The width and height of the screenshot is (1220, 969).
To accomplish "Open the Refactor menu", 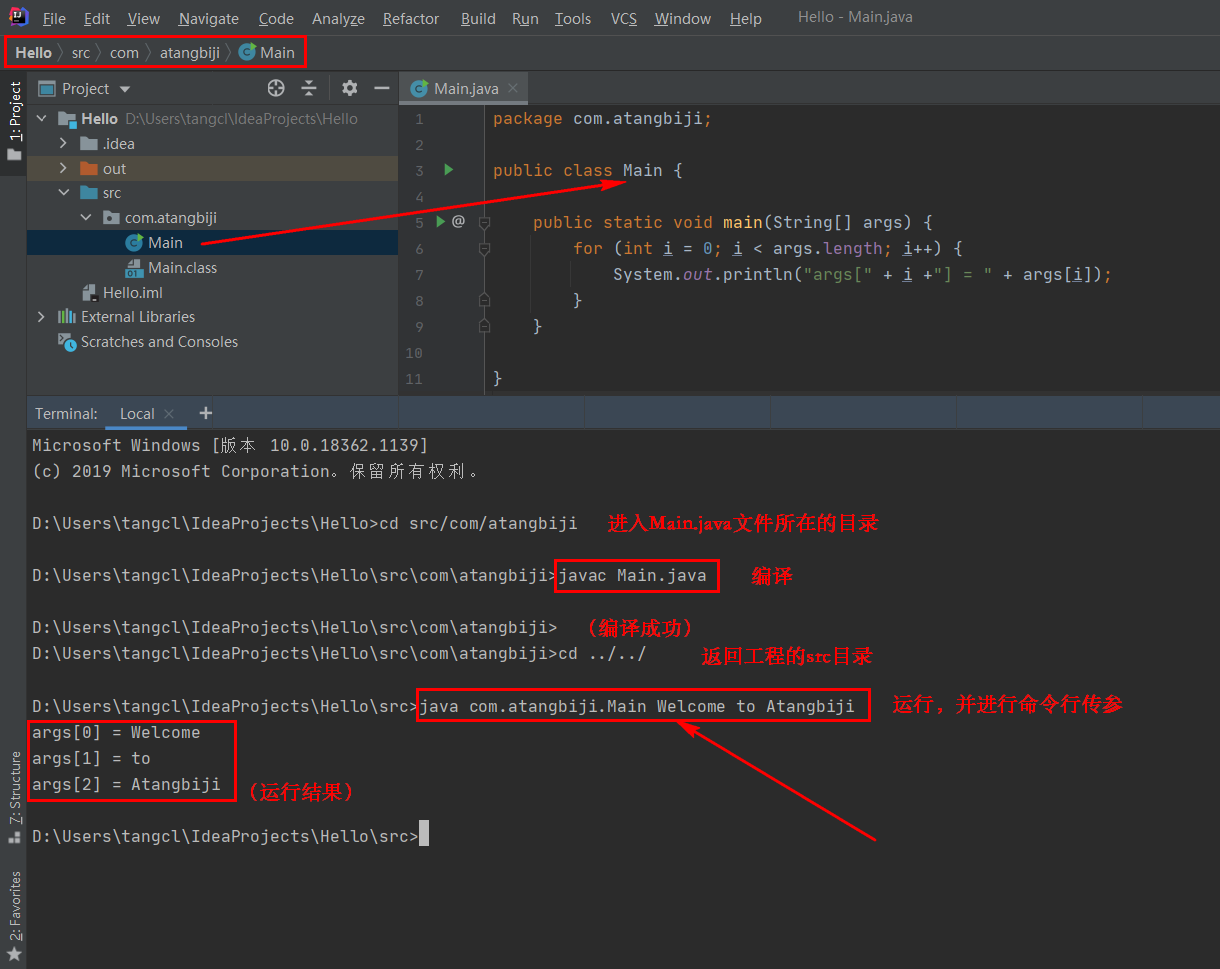I will click(410, 19).
